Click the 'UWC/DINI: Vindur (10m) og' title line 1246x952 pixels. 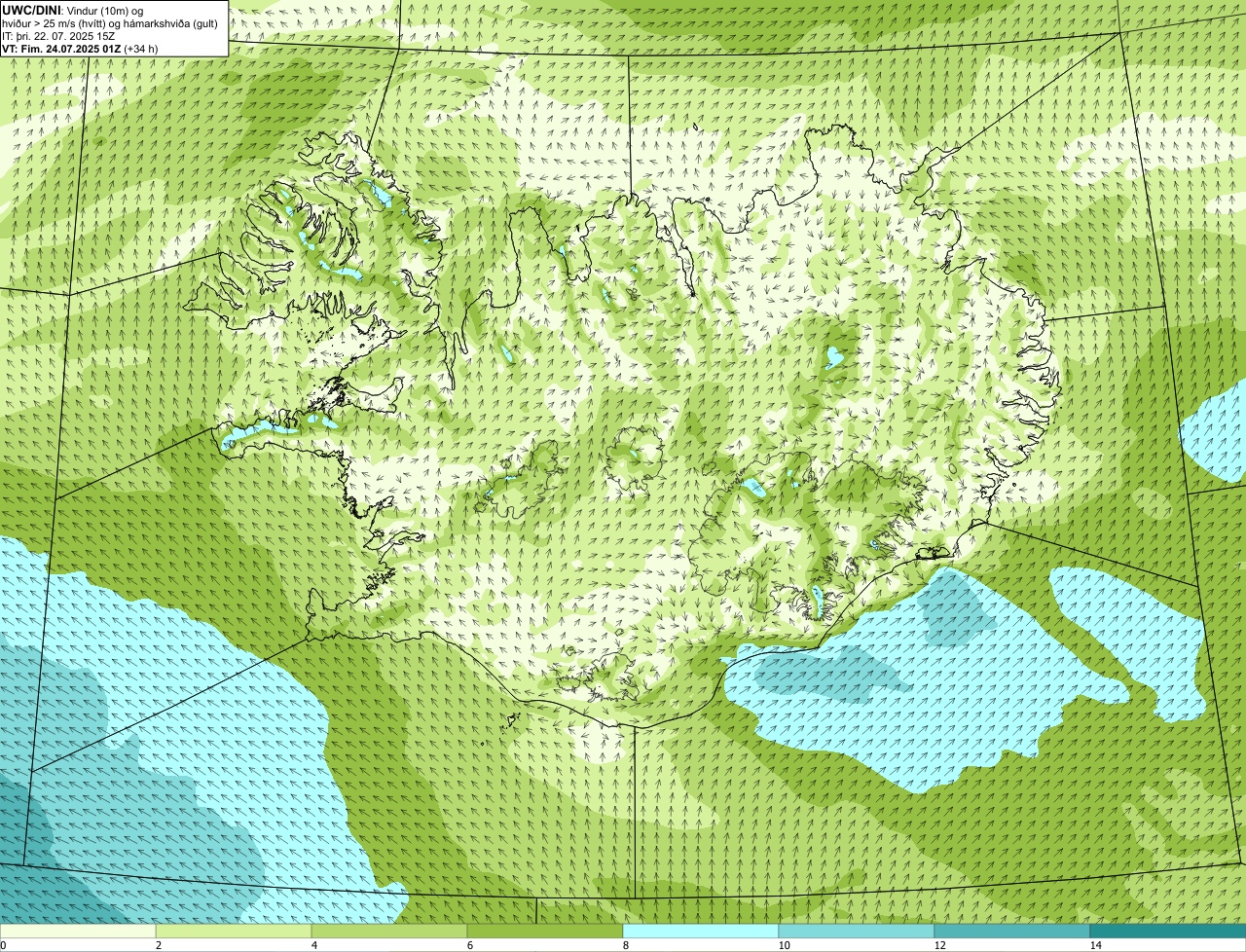pyautogui.click(x=73, y=10)
